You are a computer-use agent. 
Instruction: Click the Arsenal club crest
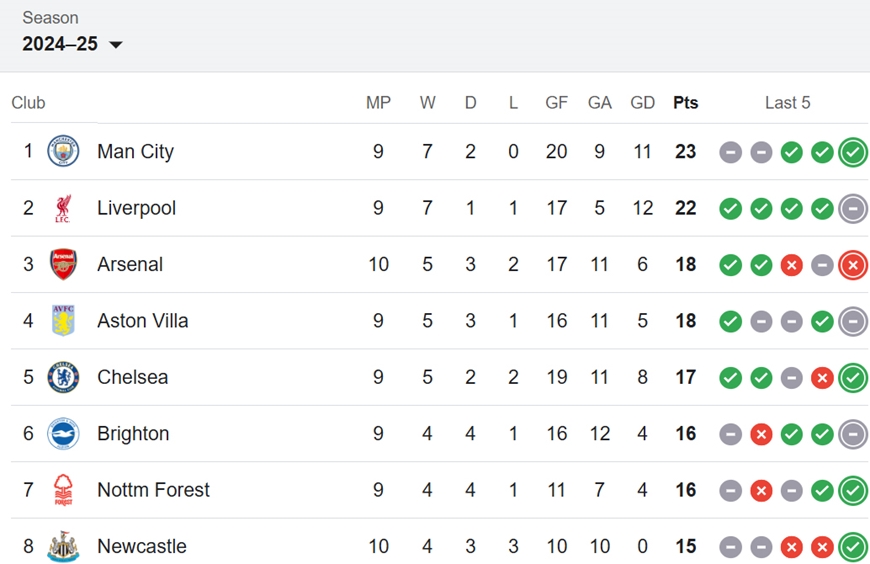coord(63,264)
